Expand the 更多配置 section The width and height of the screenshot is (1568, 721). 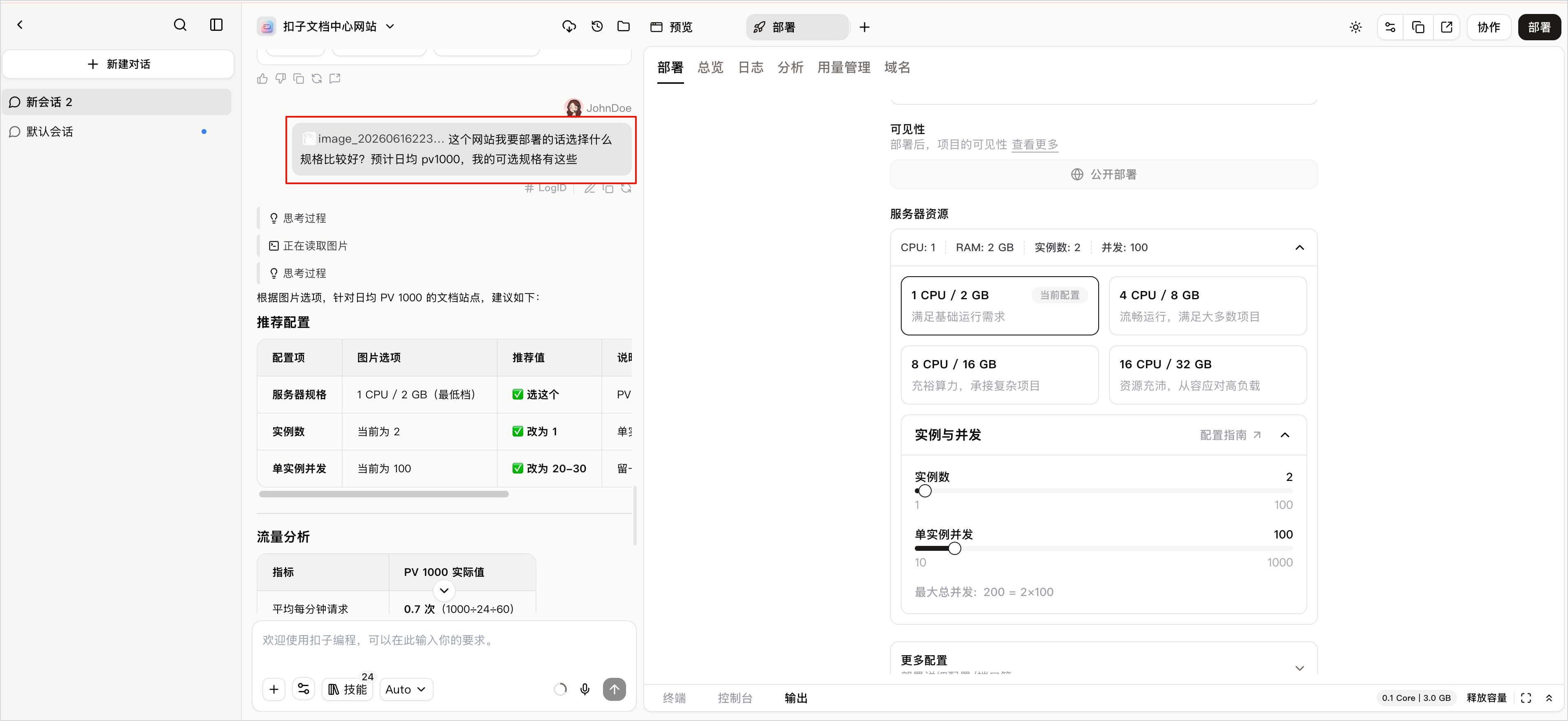click(1299, 668)
